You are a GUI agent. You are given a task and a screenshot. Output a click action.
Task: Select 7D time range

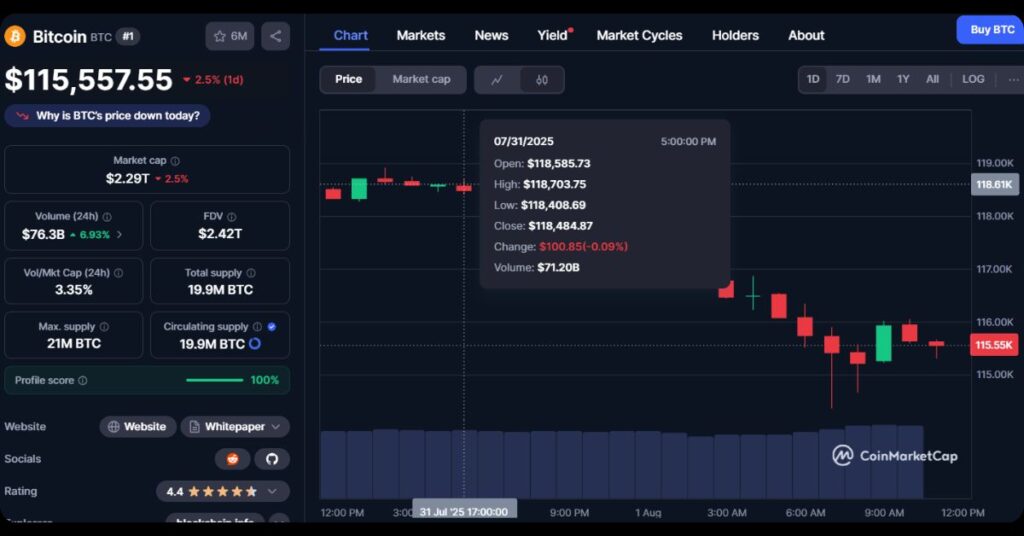(842, 79)
